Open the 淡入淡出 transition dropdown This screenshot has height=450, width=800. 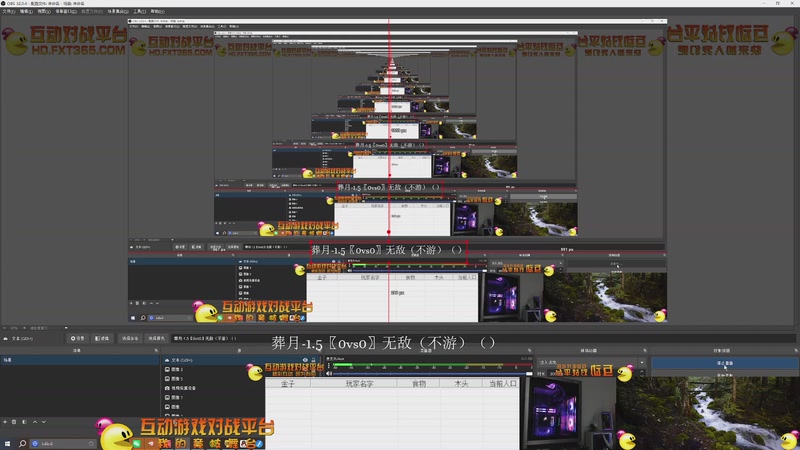[591, 363]
